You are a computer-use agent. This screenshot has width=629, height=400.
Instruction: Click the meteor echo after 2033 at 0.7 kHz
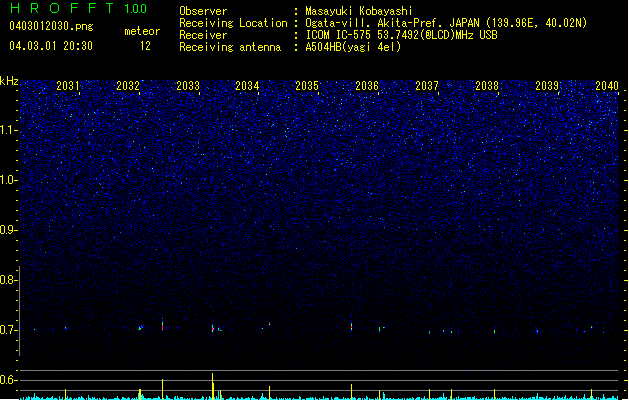pos(213,328)
